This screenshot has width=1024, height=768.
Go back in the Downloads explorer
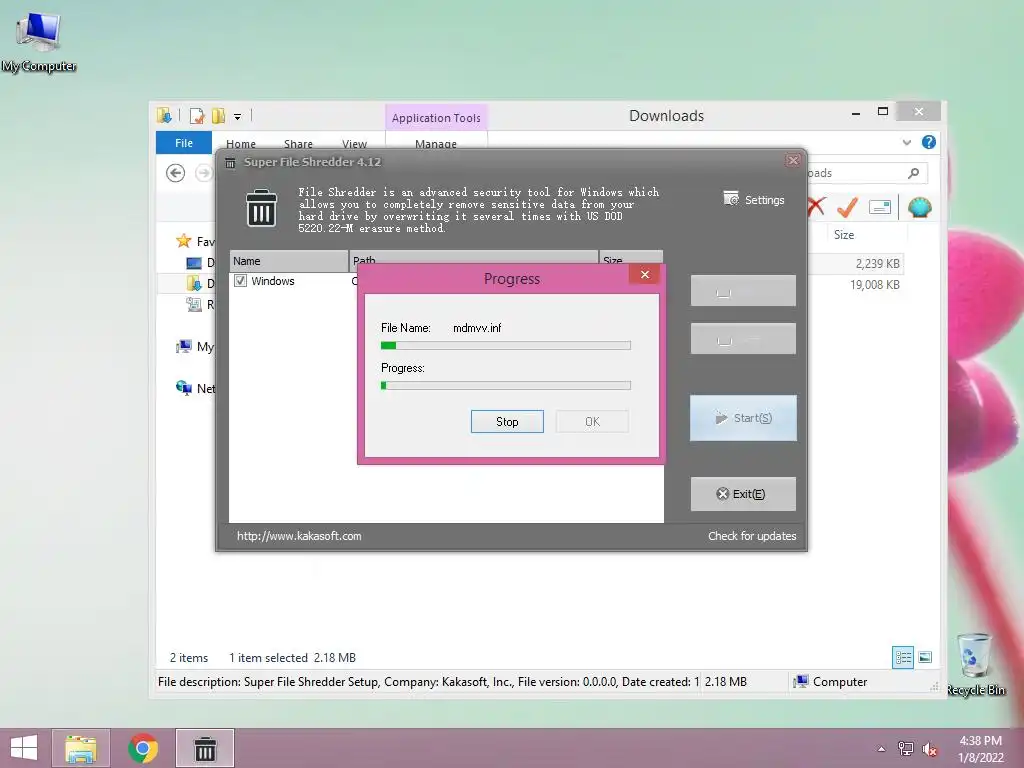click(175, 173)
